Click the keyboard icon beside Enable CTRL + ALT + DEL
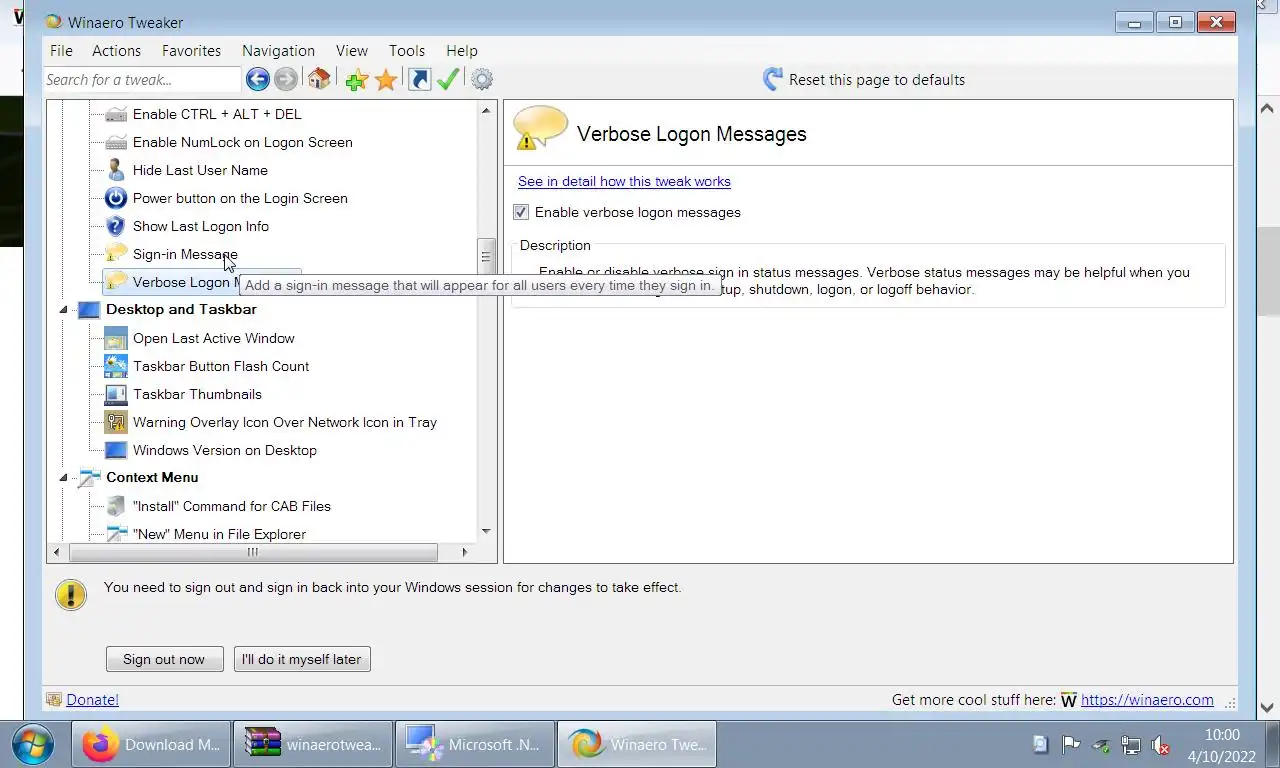Screen dimensions: 1280x768 click(x=116, y=114)
